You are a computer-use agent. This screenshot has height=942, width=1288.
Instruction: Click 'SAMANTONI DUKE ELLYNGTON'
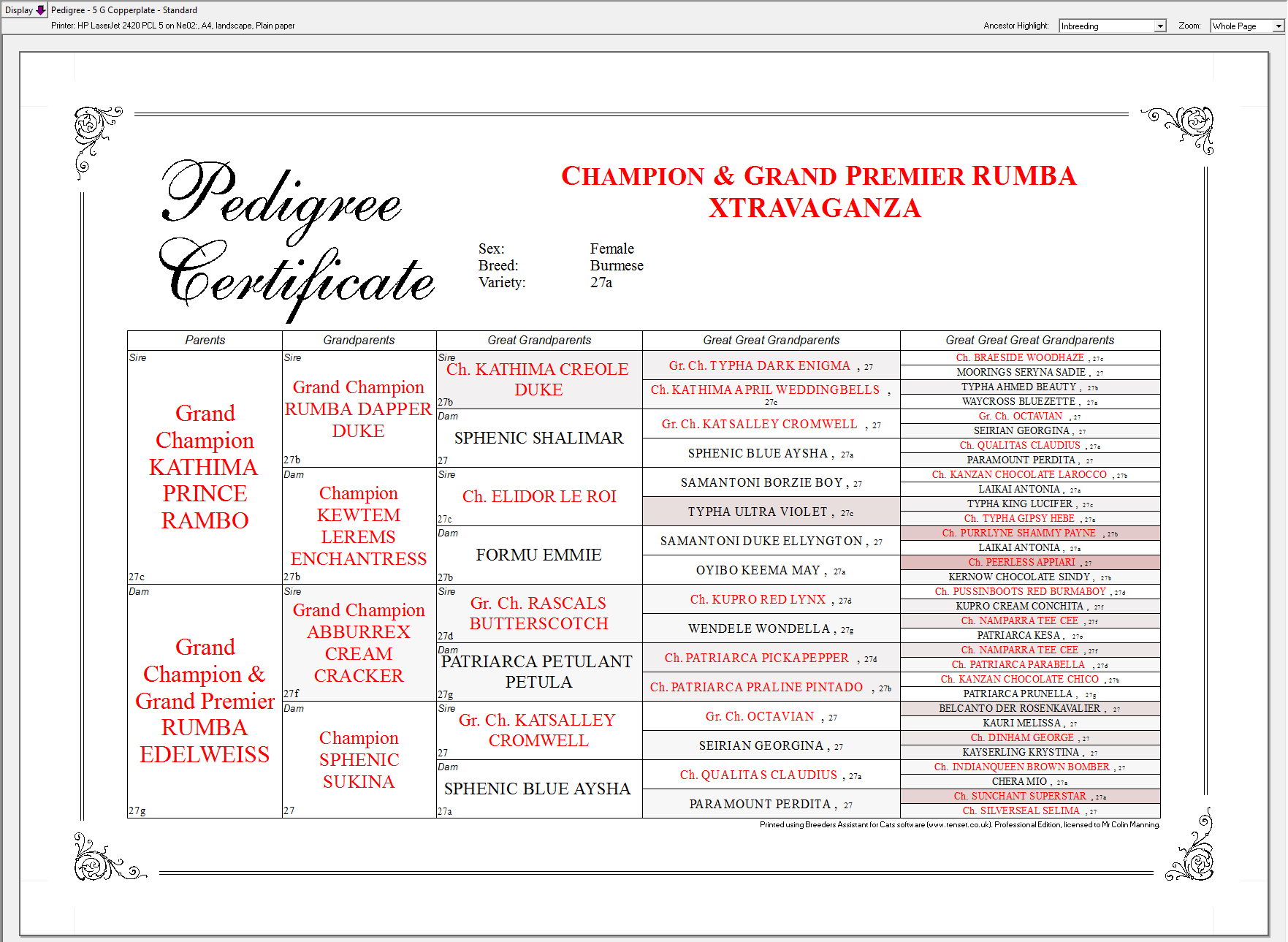(771, 541)
